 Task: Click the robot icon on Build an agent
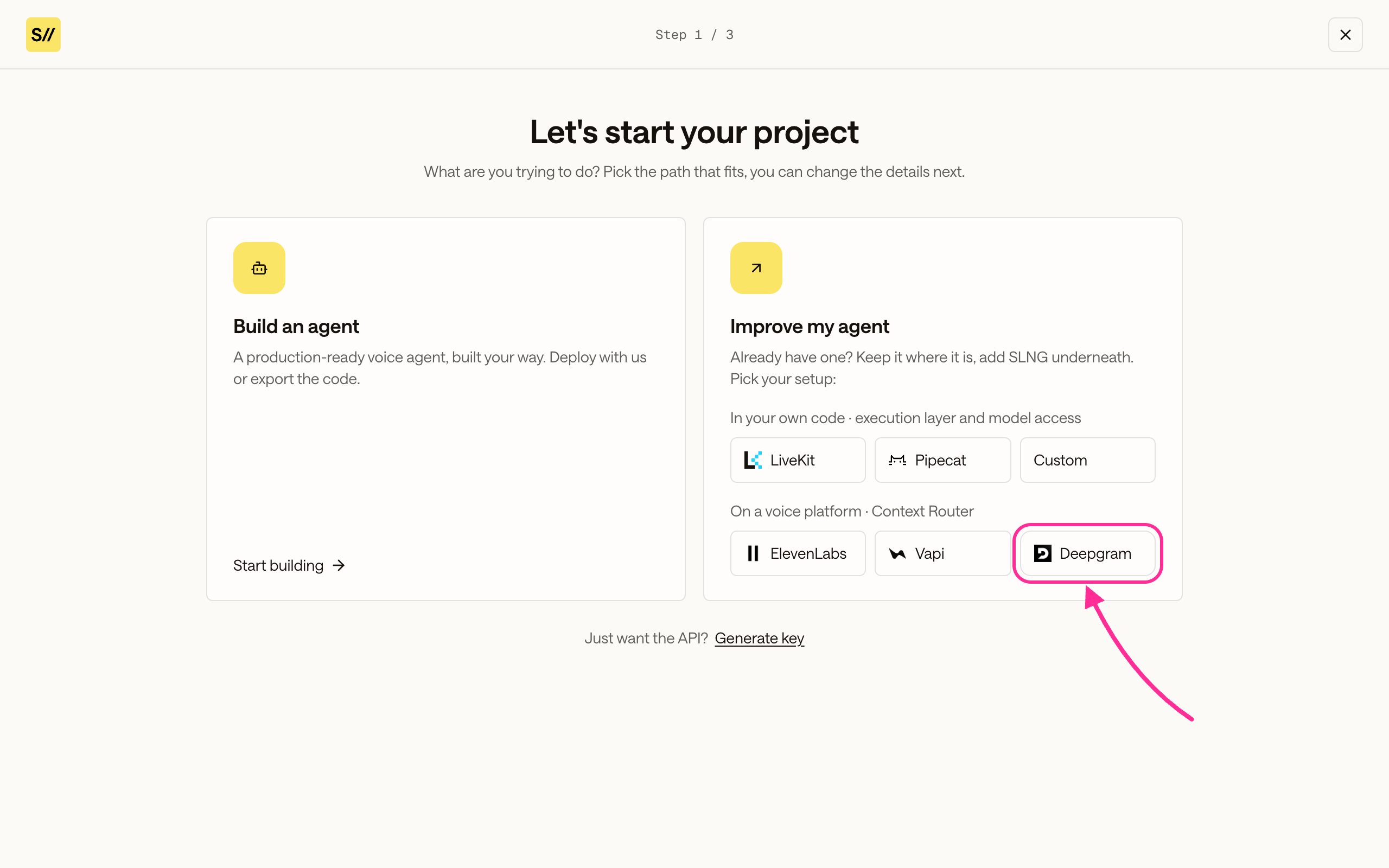259,268
